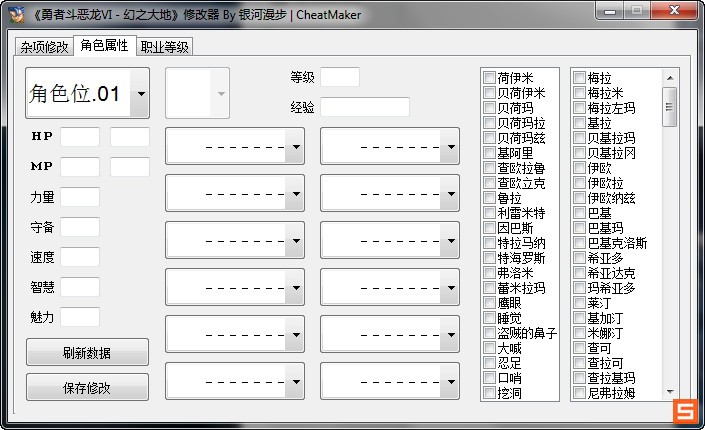Toggle the 盗贼的鼻子 checkbox
This screenshot has width=705, height=430.
pos(490,333)
